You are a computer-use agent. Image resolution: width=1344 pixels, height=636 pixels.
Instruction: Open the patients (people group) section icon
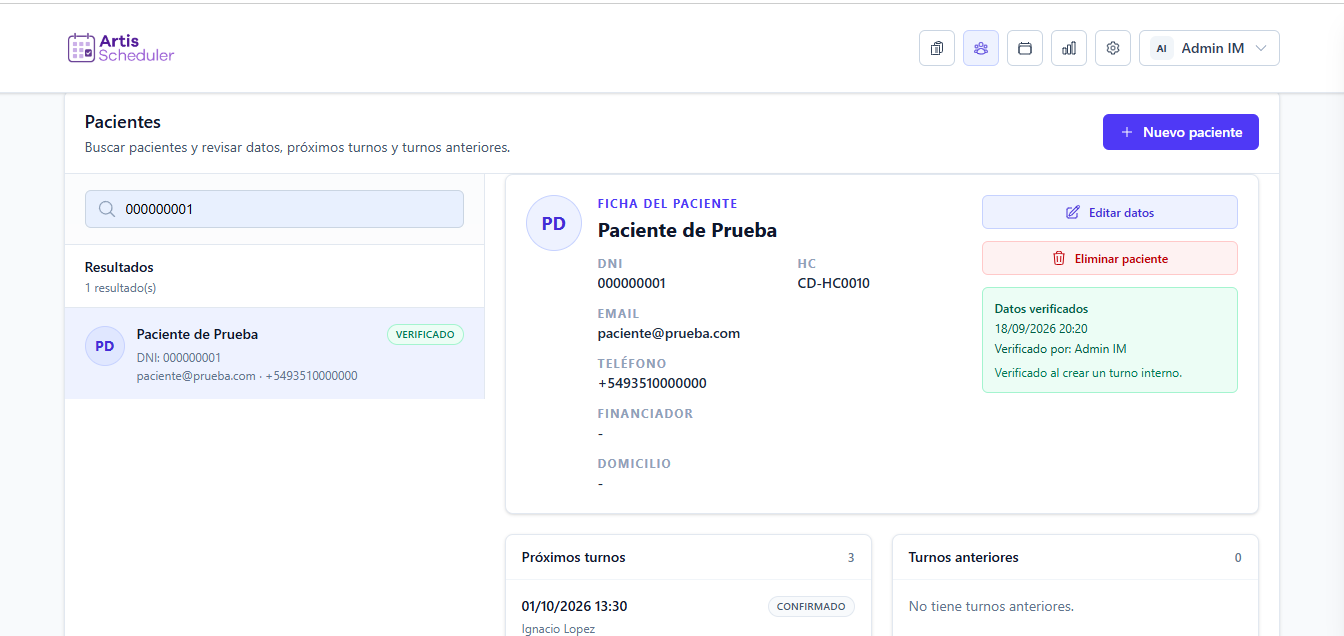(981, 48)
